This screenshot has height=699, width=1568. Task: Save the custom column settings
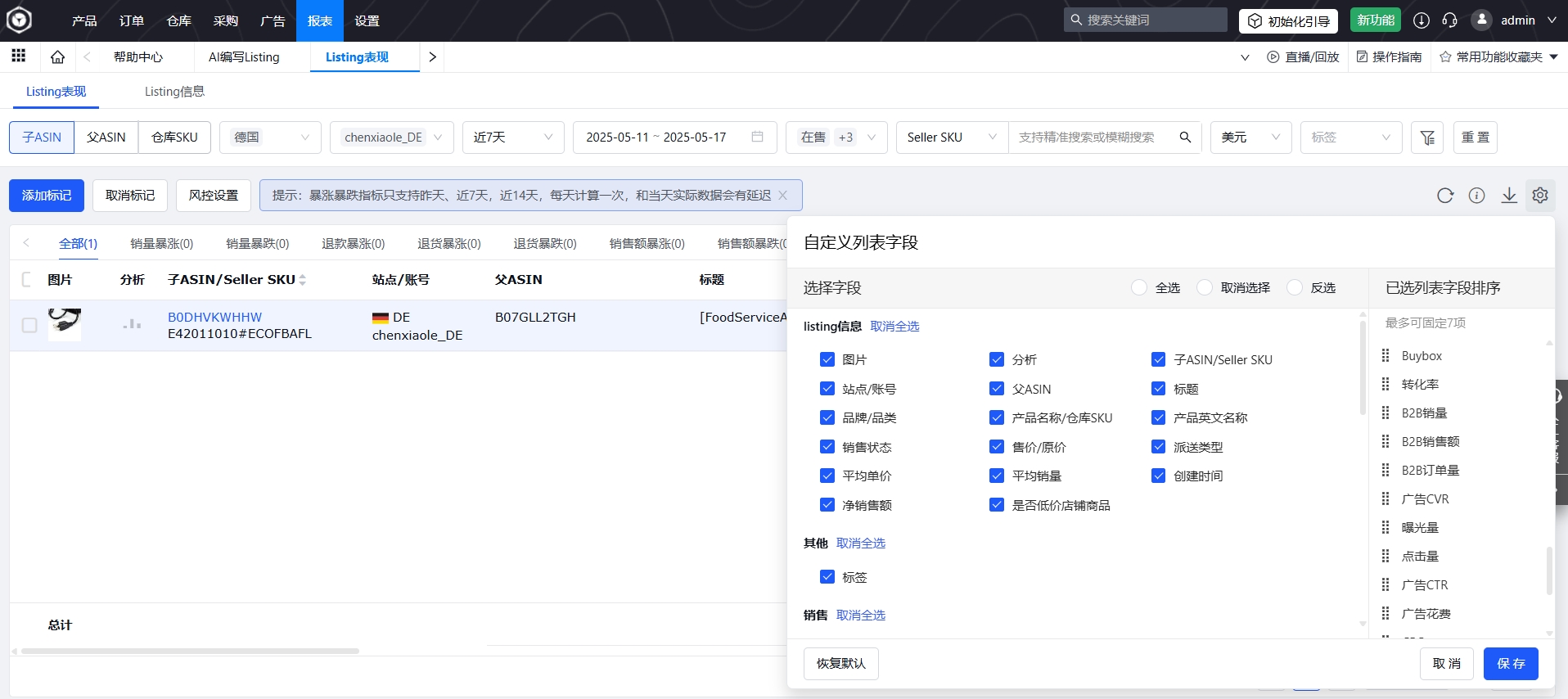tap(1511, 663)
